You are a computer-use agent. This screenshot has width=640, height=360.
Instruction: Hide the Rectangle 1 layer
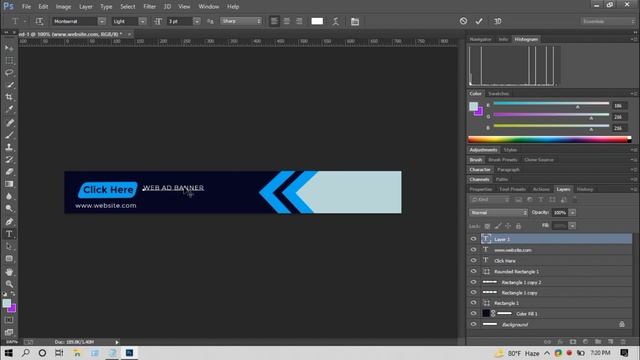pyautogui.click(x=473, y=303)
